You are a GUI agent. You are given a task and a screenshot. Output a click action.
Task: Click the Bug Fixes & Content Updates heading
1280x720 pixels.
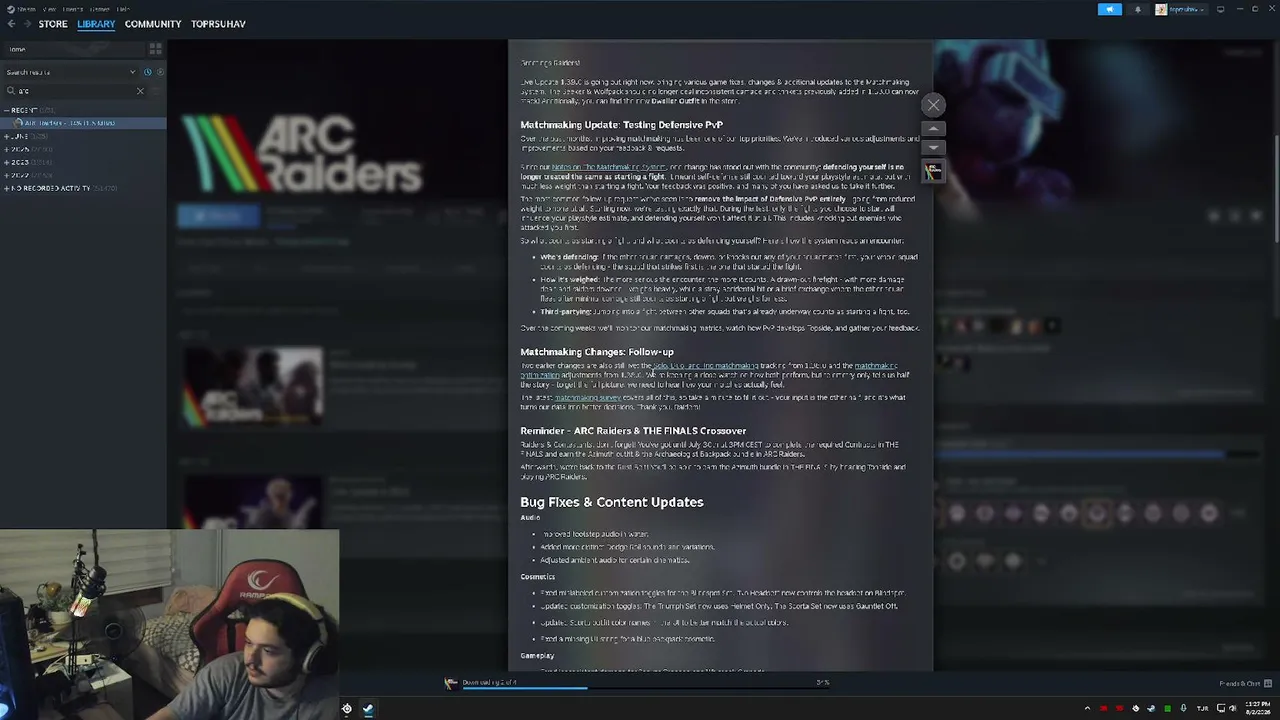click(x=612, y=502)
